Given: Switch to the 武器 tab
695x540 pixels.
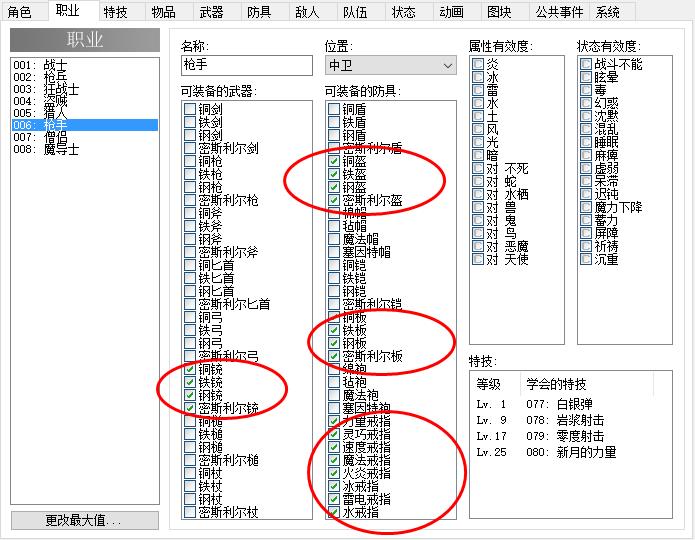Looking at the screenshot, I should 211,12.
